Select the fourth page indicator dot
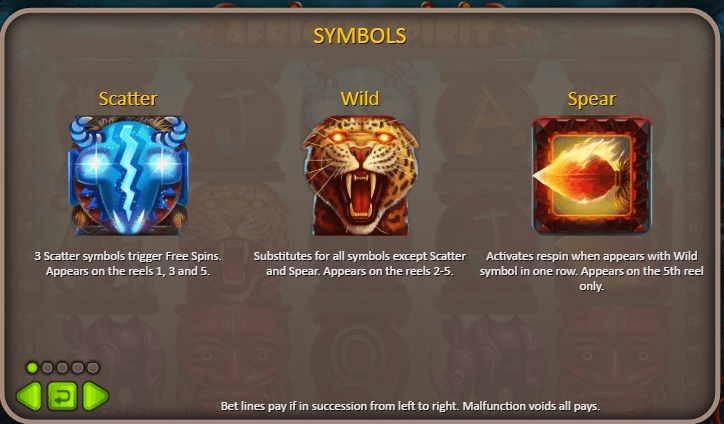724x424 pixels. (78, 368)
